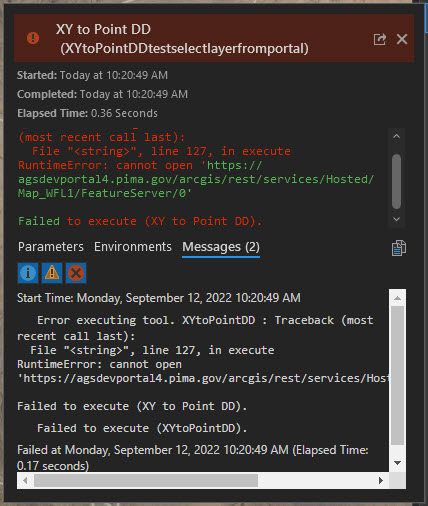Click the left arrow of the horizontal scrollbar
The width and height of the screenshot is (428, 506).
click(x=25, y=480)
